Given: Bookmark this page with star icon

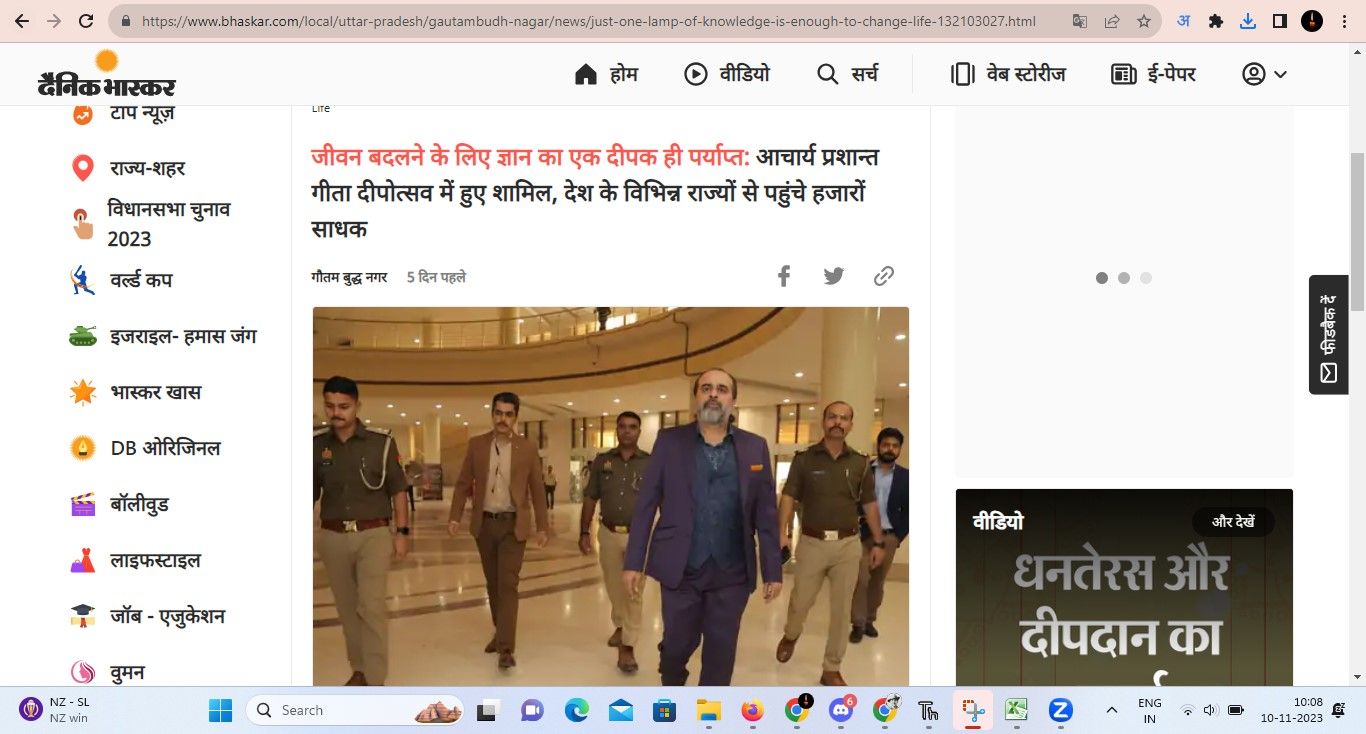Looking at the screenshot, I should coord(1143,21).
